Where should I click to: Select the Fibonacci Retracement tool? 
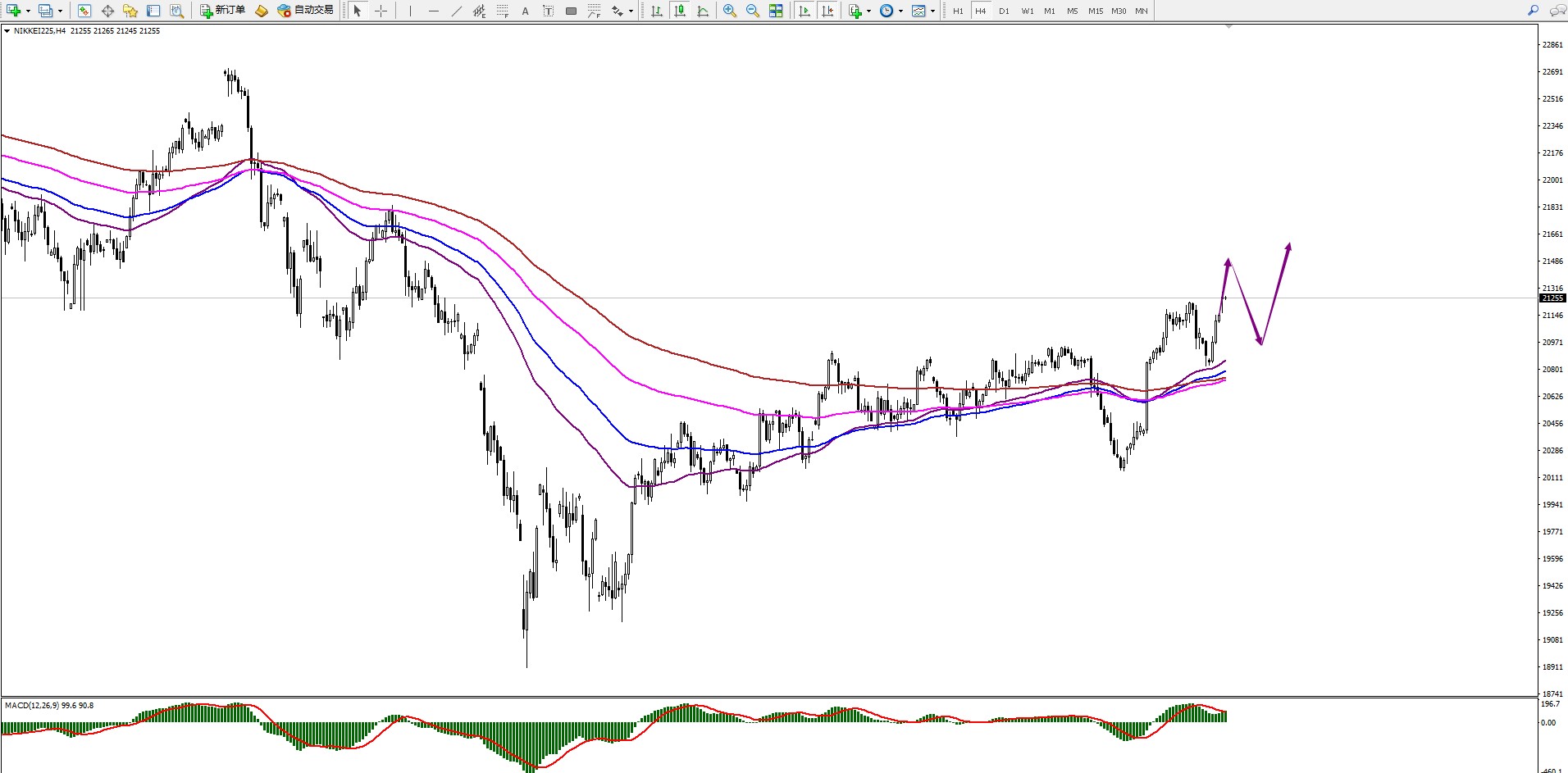click(503, 11)
